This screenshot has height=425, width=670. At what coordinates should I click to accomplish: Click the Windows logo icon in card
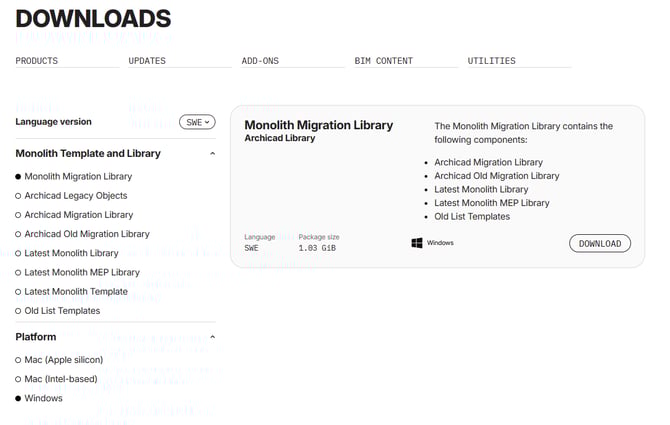coord(417,243)
